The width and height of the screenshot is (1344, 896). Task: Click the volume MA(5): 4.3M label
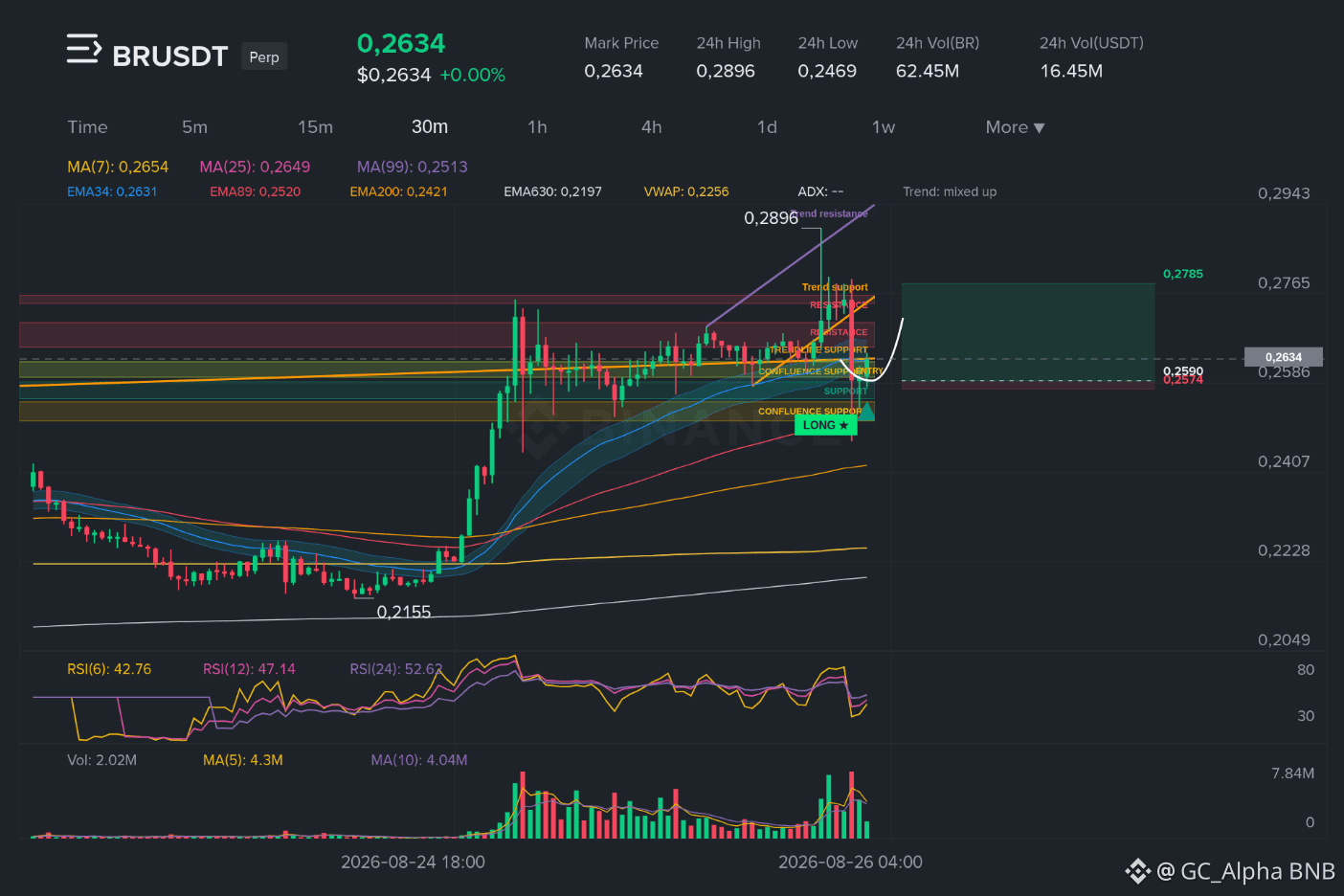pos(243,760)
